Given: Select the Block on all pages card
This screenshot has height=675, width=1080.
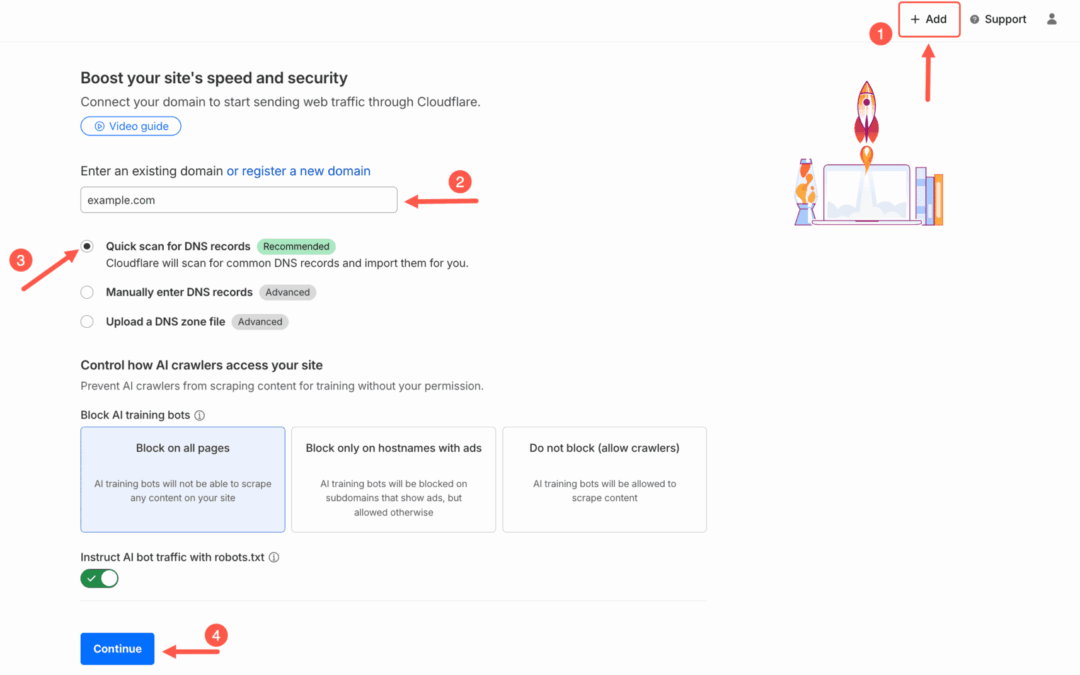Looking at the screenshot, I should (x=182, y=479).
